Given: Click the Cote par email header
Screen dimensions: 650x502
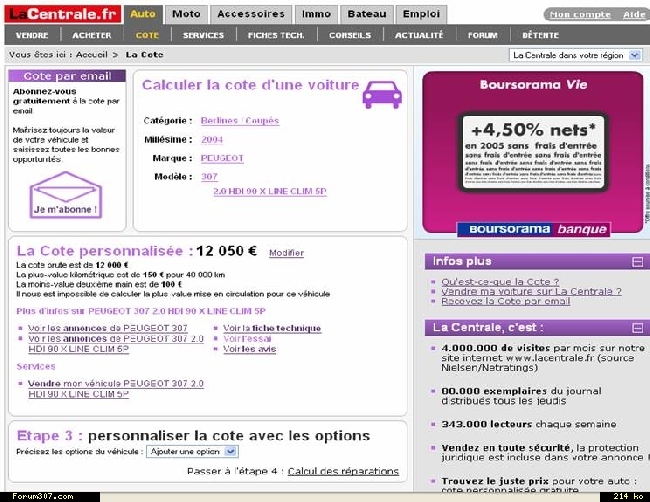Looking at the screenshot, I should [67, 76].
